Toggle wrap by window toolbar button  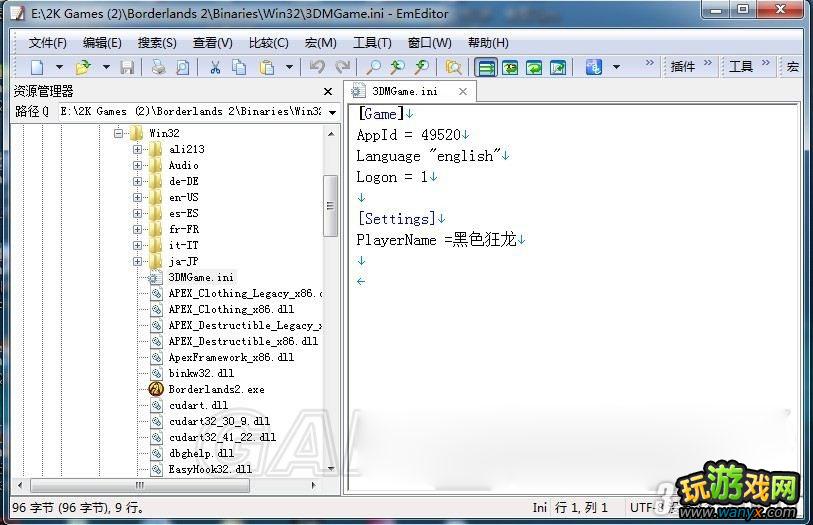(x=534, y=67)
